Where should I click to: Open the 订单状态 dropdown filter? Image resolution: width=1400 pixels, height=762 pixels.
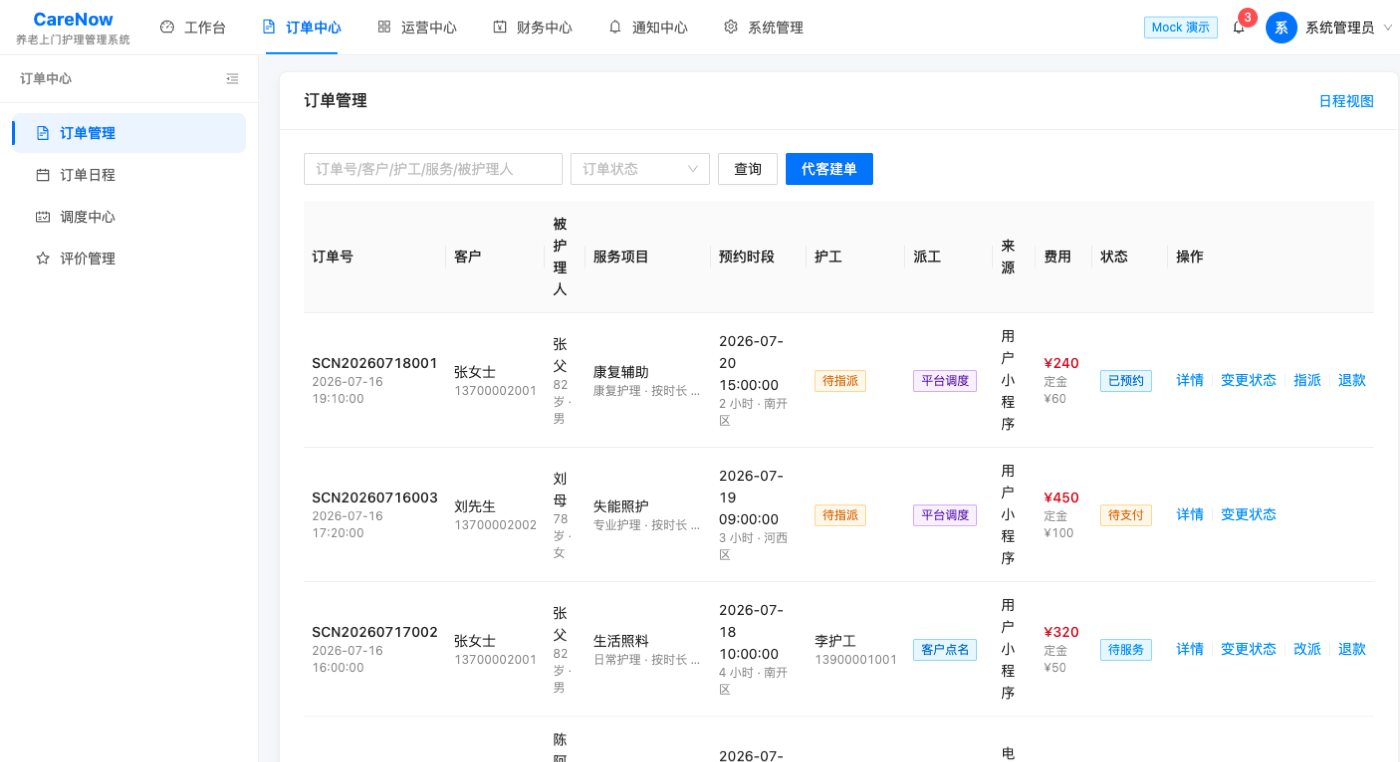coord(640,169)
